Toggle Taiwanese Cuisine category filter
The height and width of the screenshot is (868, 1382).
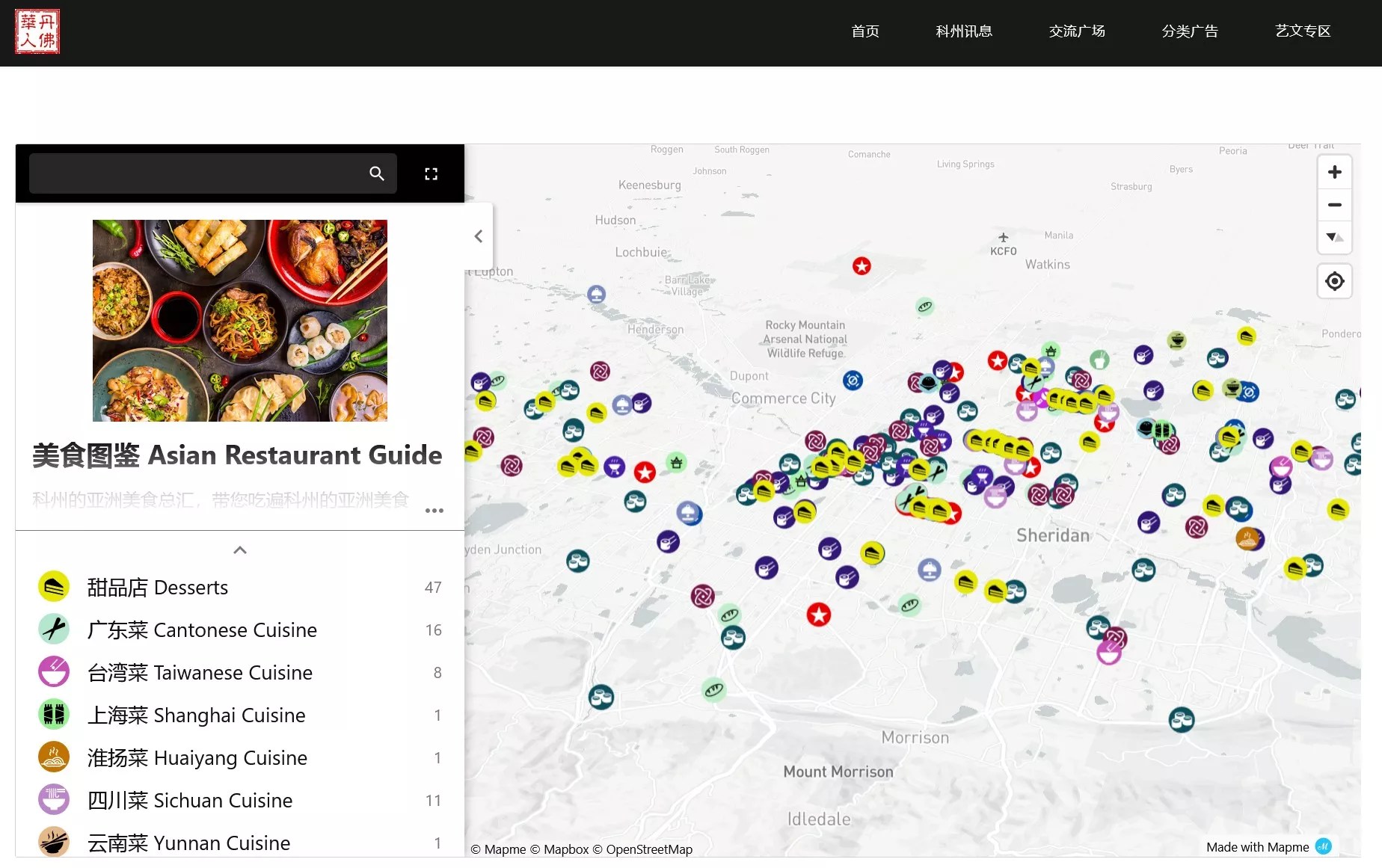(200, 673)
